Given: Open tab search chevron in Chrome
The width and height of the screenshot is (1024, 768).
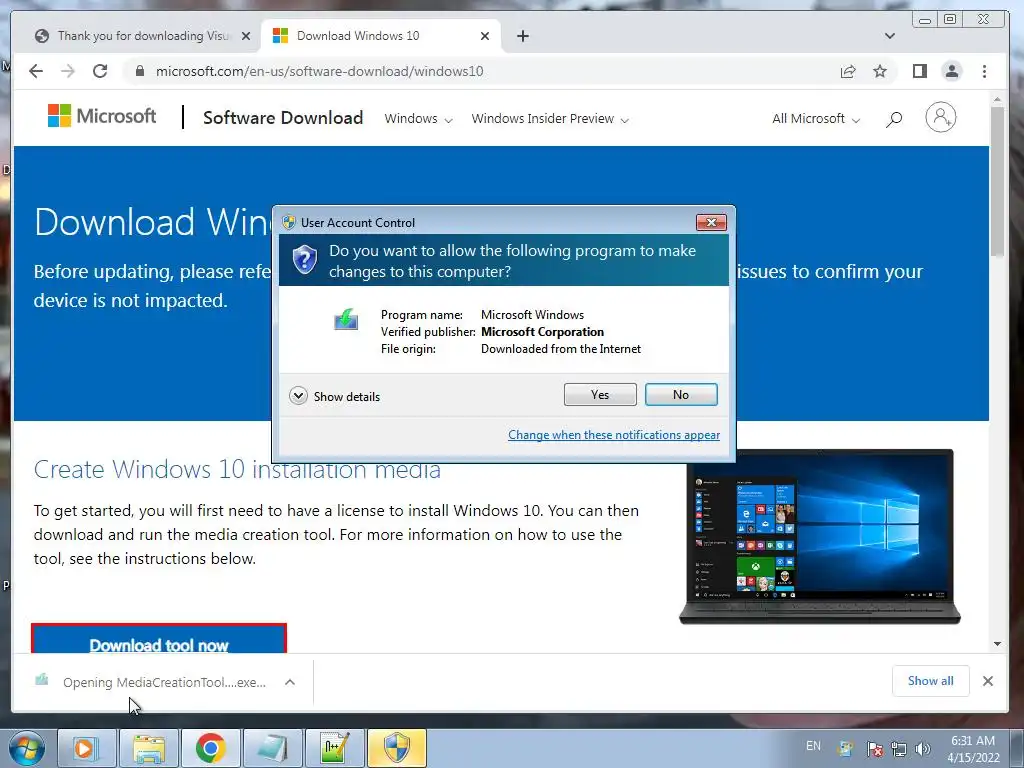Looking at the screenshot, I should [889, 36].
